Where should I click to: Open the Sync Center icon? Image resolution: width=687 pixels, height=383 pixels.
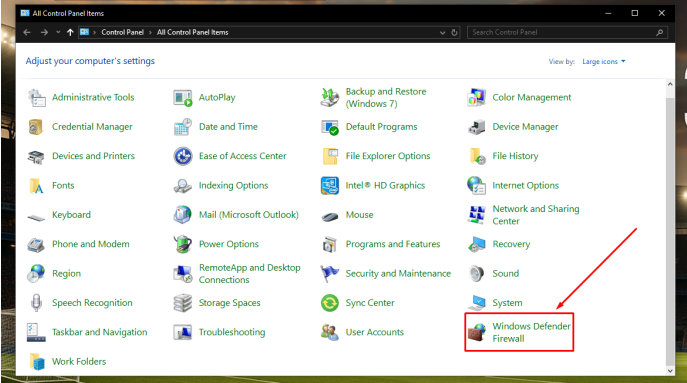(329, 303)
